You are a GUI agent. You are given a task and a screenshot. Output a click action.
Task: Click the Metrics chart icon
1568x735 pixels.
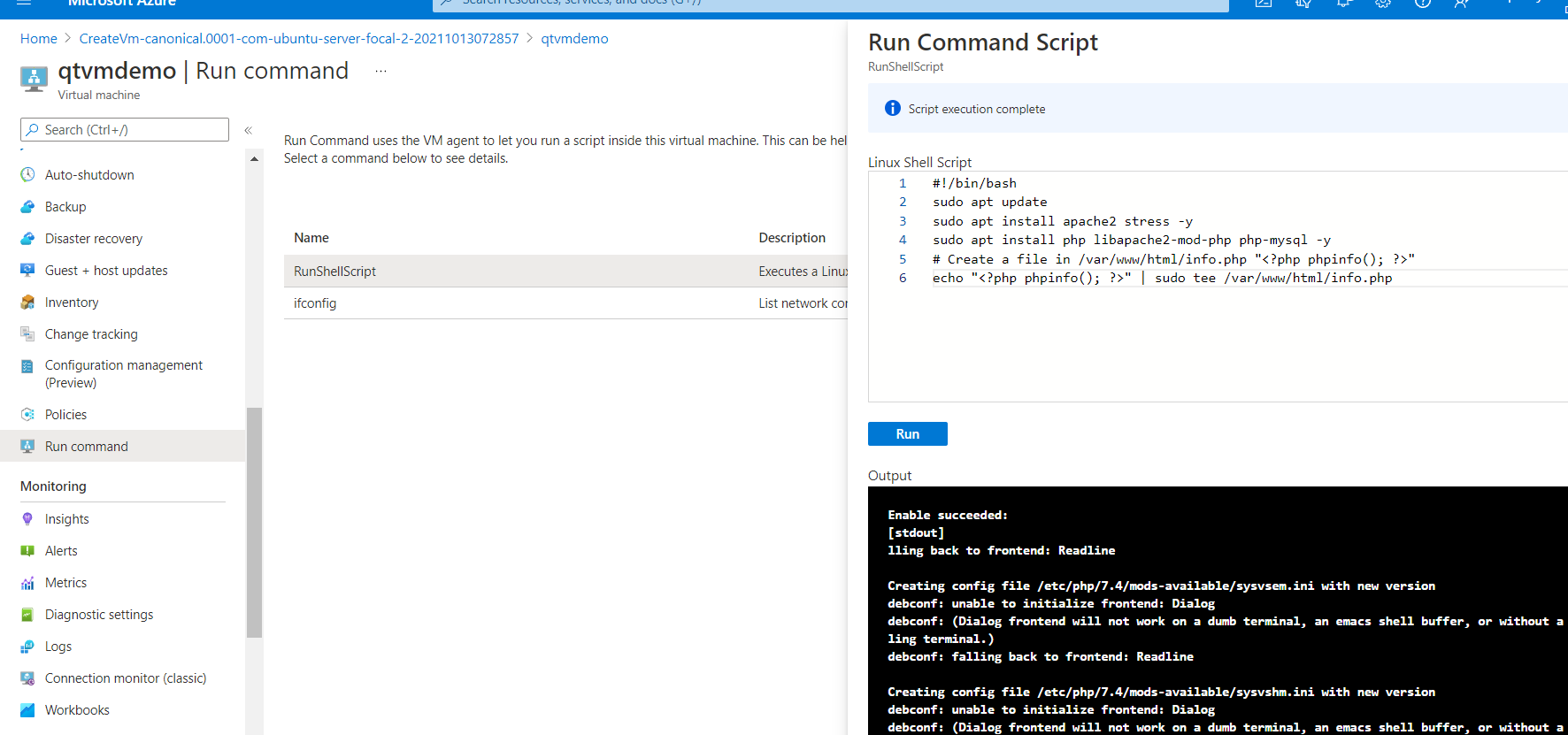pos(27,582)
